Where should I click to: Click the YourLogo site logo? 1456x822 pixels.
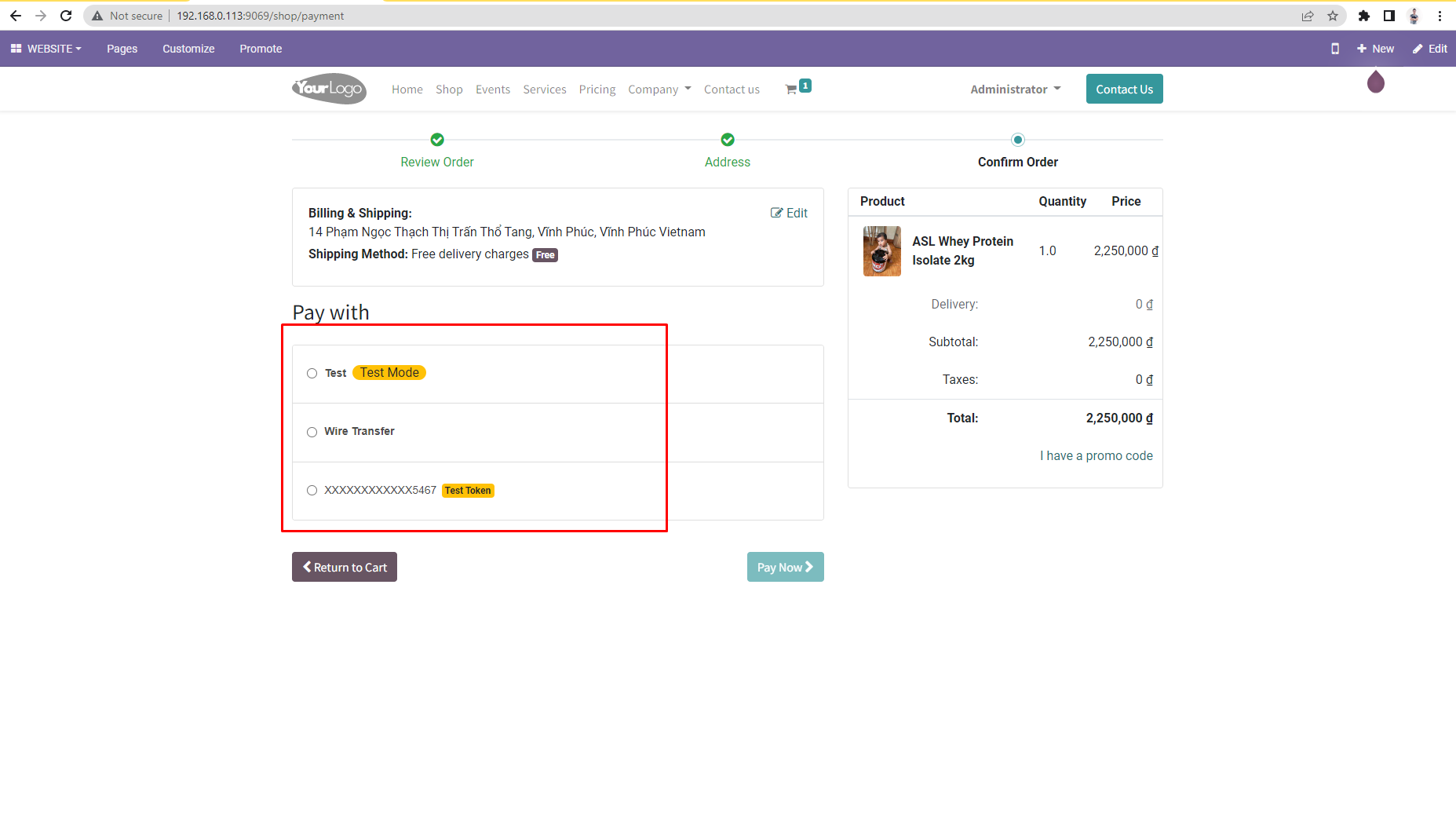(328, 89)
